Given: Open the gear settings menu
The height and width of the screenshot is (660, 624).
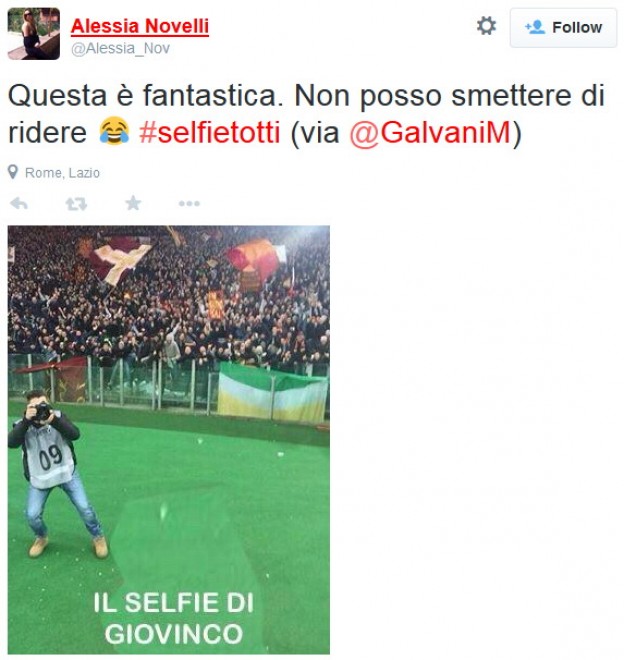Looking at the screenshot, I should click(x=486, y=26).
